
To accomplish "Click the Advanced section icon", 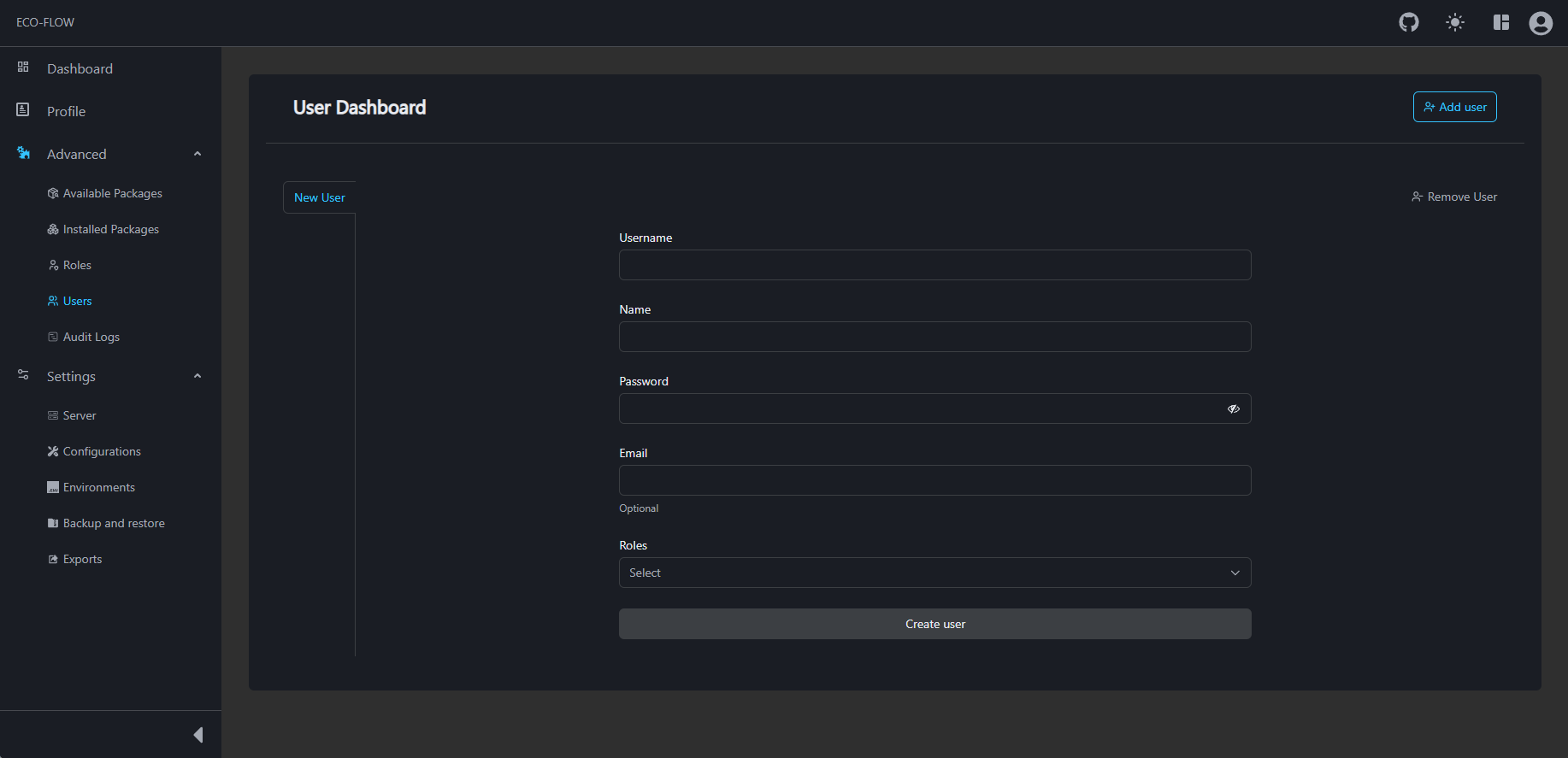I will point(23,153).
